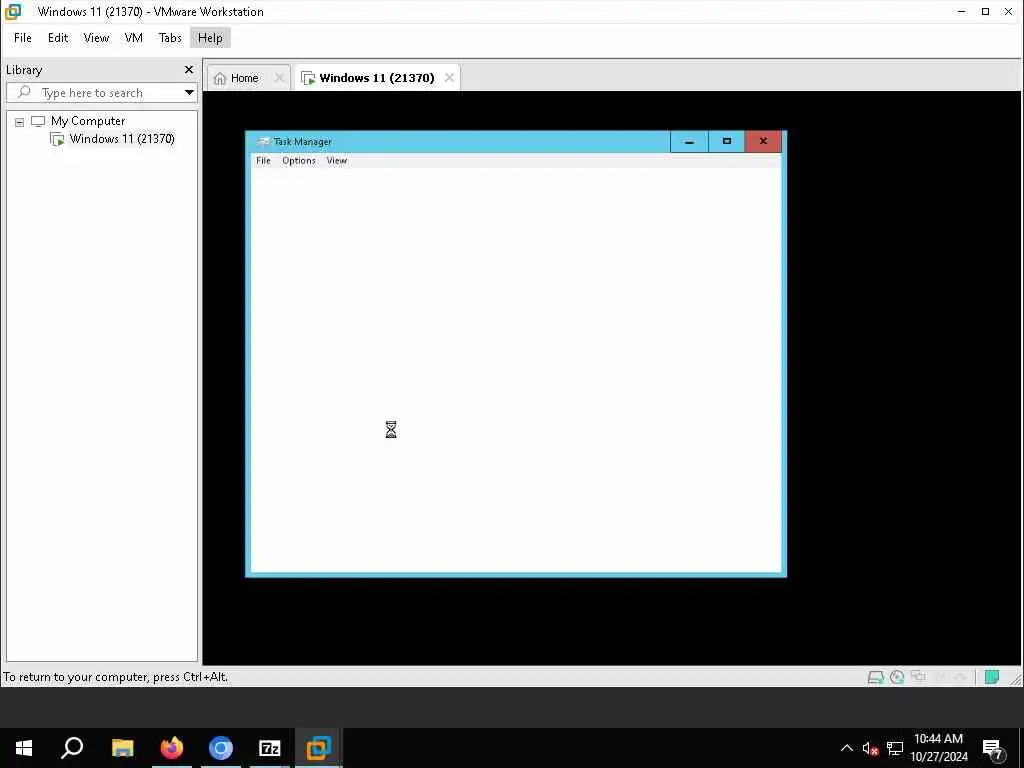Image resolution: width=1024 pixels, height=768 pixels.
Task: Open Chromium browser from the taskbar
Action: coord(221,748)
